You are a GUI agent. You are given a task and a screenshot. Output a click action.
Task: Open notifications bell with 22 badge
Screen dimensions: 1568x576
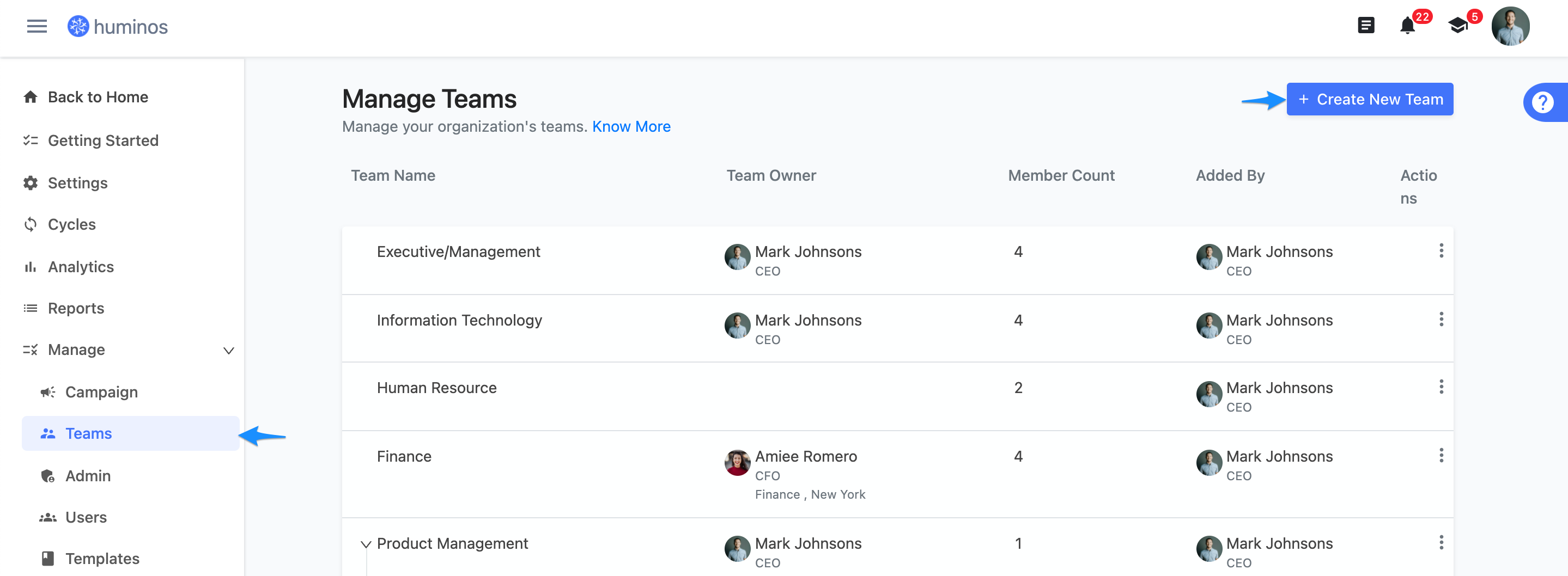[1407, 26]
